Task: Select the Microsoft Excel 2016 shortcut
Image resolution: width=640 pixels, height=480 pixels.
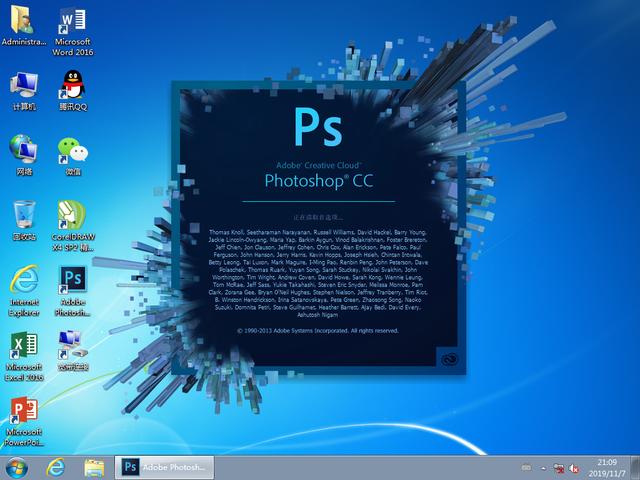Action: coord(24,356)
